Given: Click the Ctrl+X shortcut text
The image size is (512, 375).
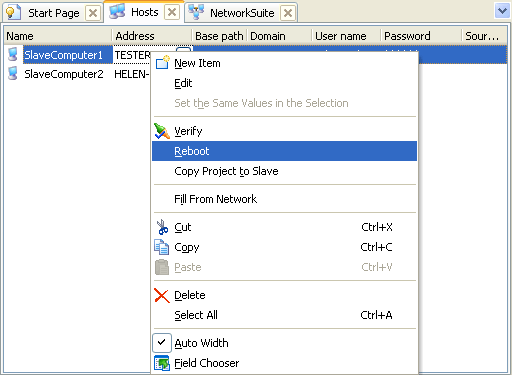Looking at the screenshot, I should tap(377, 227).
